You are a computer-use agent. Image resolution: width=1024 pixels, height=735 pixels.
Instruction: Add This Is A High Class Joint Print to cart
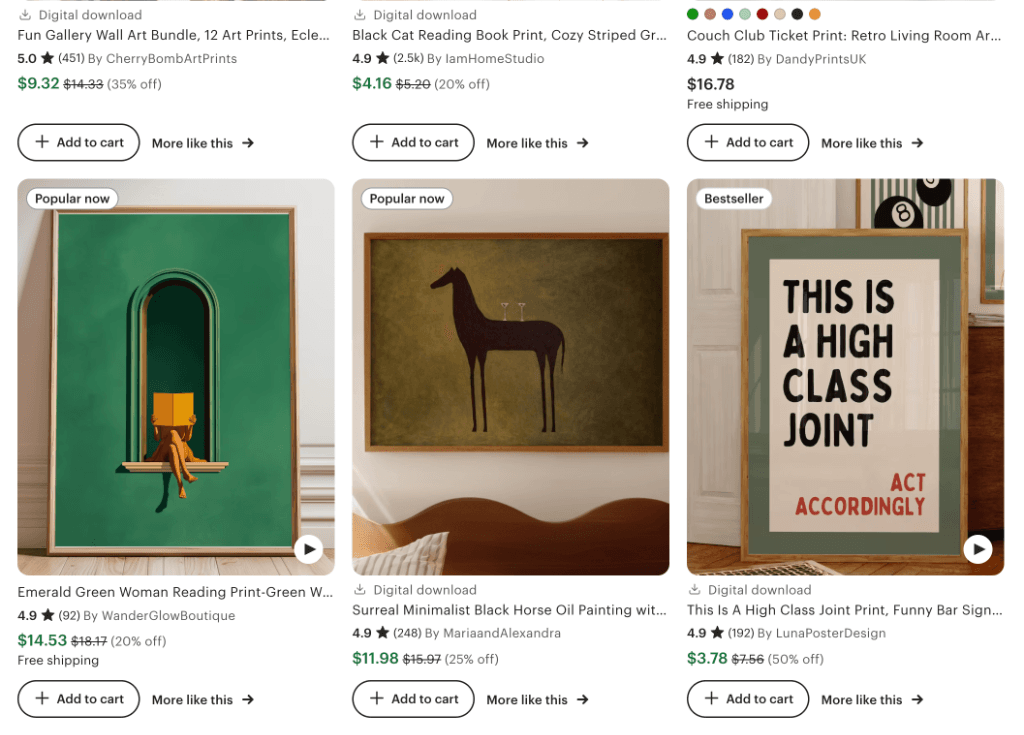(x=747, y=699)
